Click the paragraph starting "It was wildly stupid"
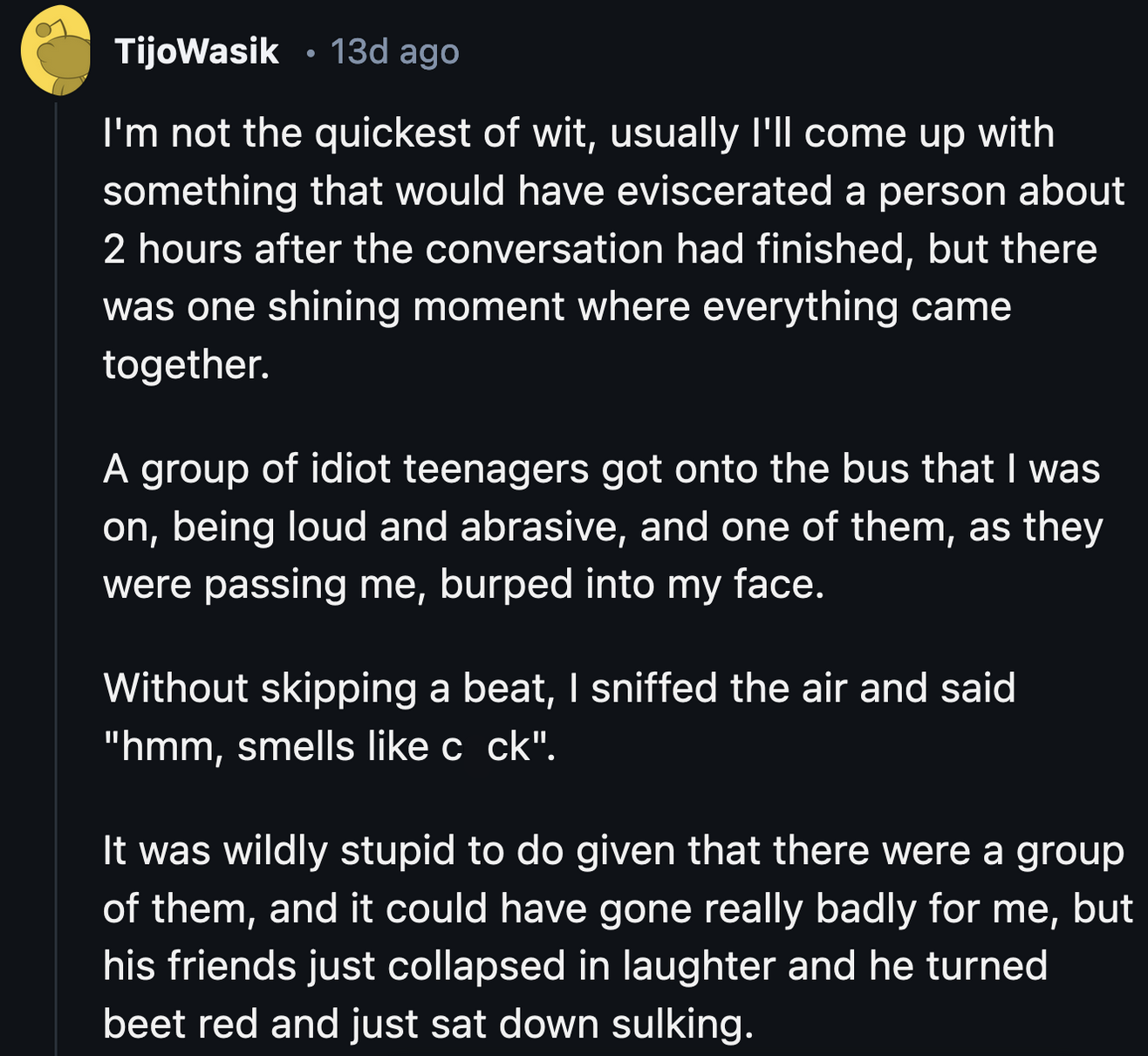 coord(618,936)
